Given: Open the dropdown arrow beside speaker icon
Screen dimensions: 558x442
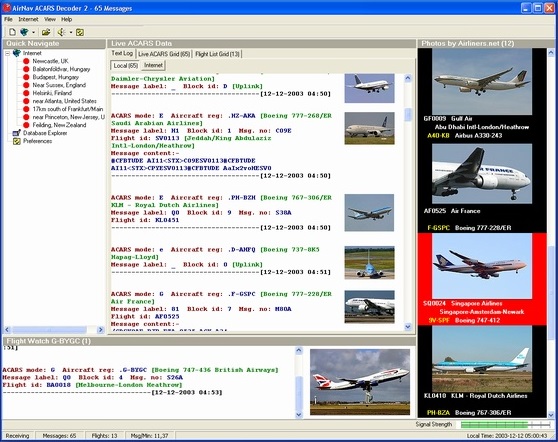Looking at the screenshot, I should coord(71,32).
